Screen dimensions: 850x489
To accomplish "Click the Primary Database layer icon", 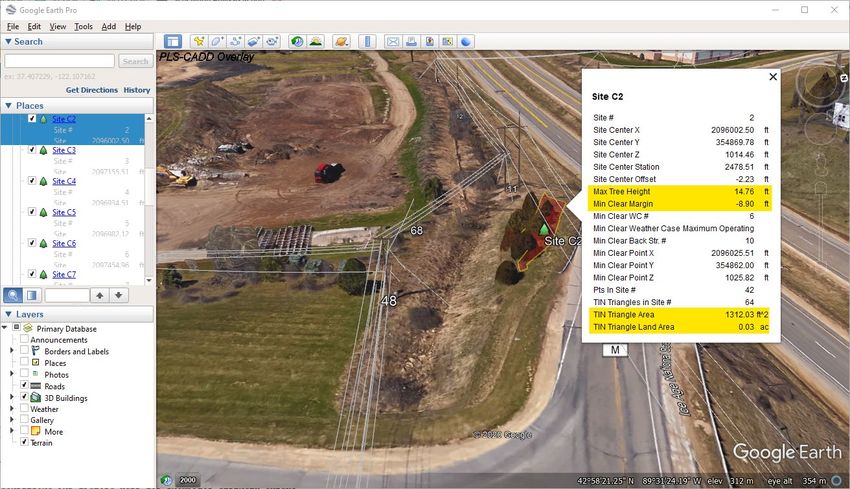I will [28, 328].
